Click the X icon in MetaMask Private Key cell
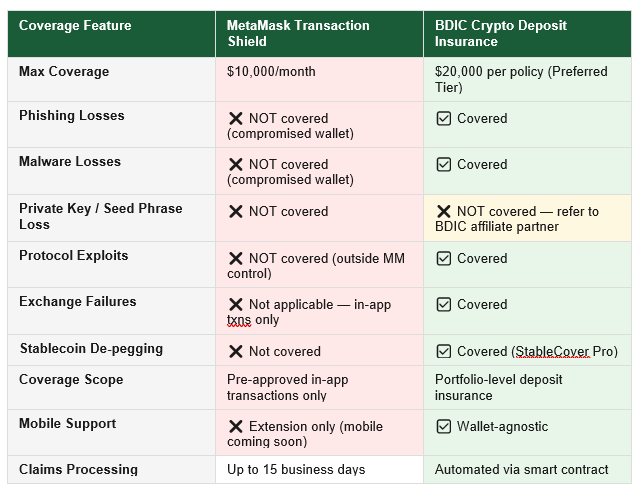Viewport: 643px width, 499px height. (236, 212)
